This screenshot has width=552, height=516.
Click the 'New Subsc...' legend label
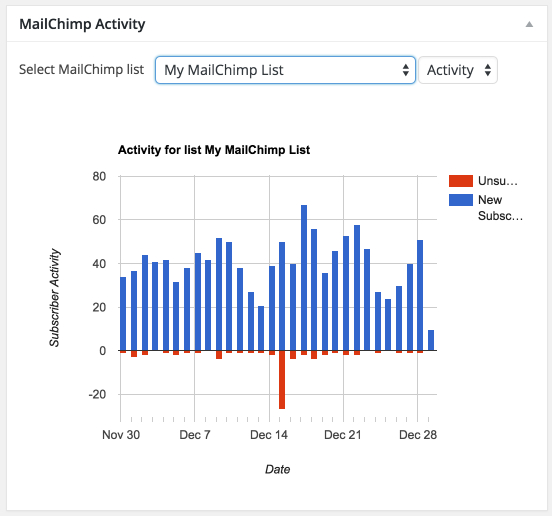500,208
